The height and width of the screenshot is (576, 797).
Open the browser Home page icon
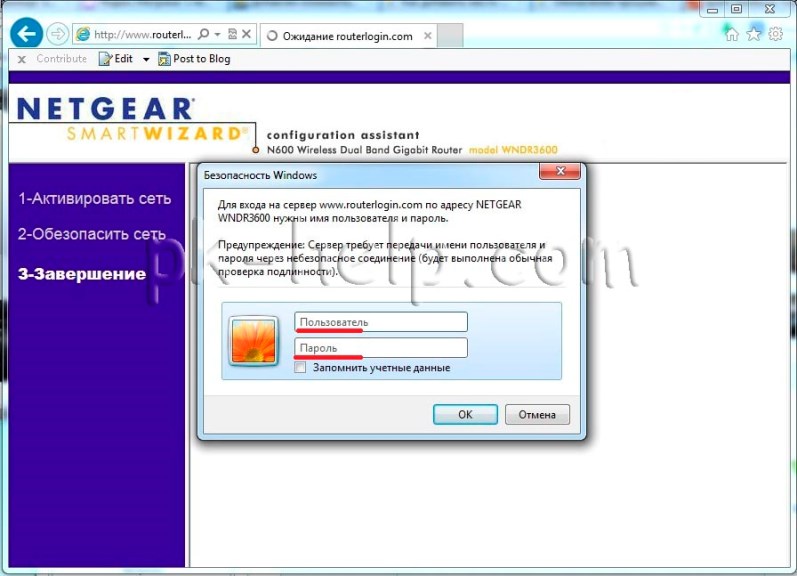point(732,34)
